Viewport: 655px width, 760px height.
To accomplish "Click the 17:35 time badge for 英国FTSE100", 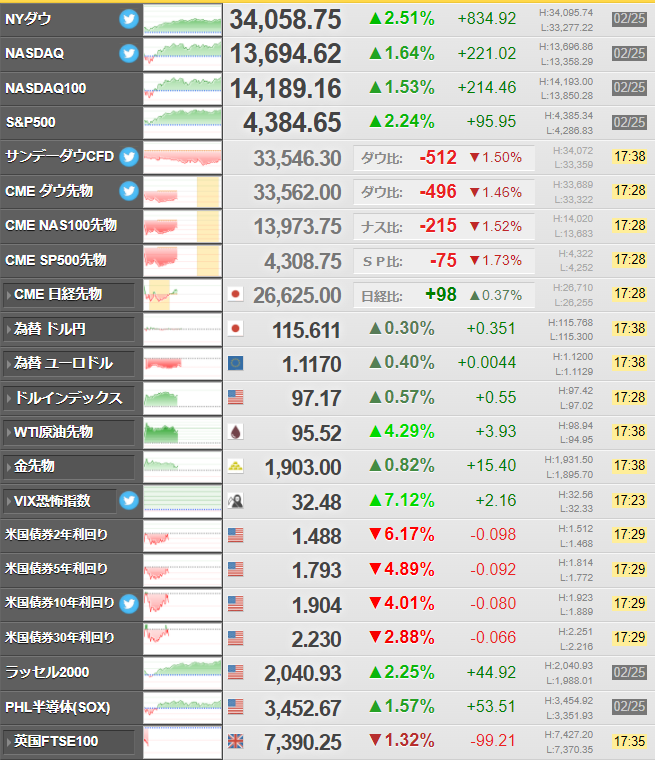I will (629, 741).
